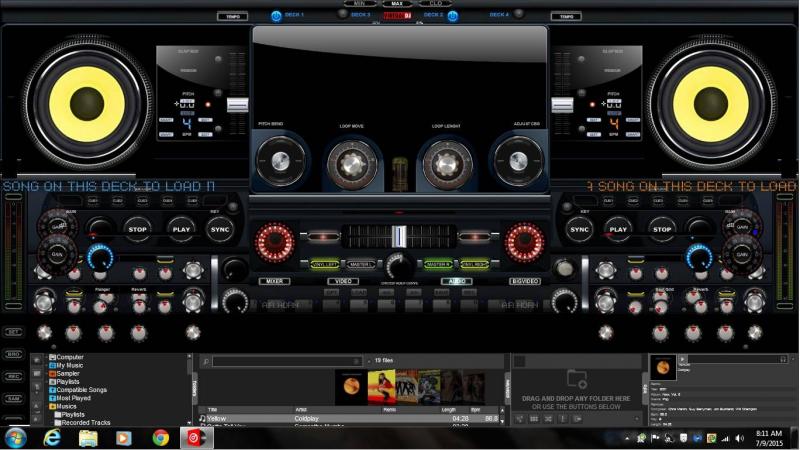The image size is (800, 450).
Task: Select the BIGVIDEO panel tab
Action: tap(526, 281)
